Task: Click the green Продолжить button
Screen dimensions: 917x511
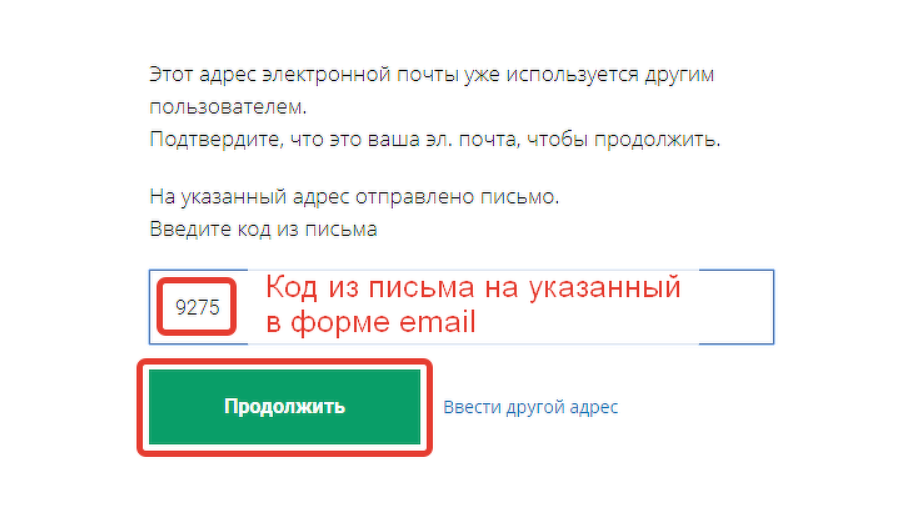Action: click(x=284, y=406)
